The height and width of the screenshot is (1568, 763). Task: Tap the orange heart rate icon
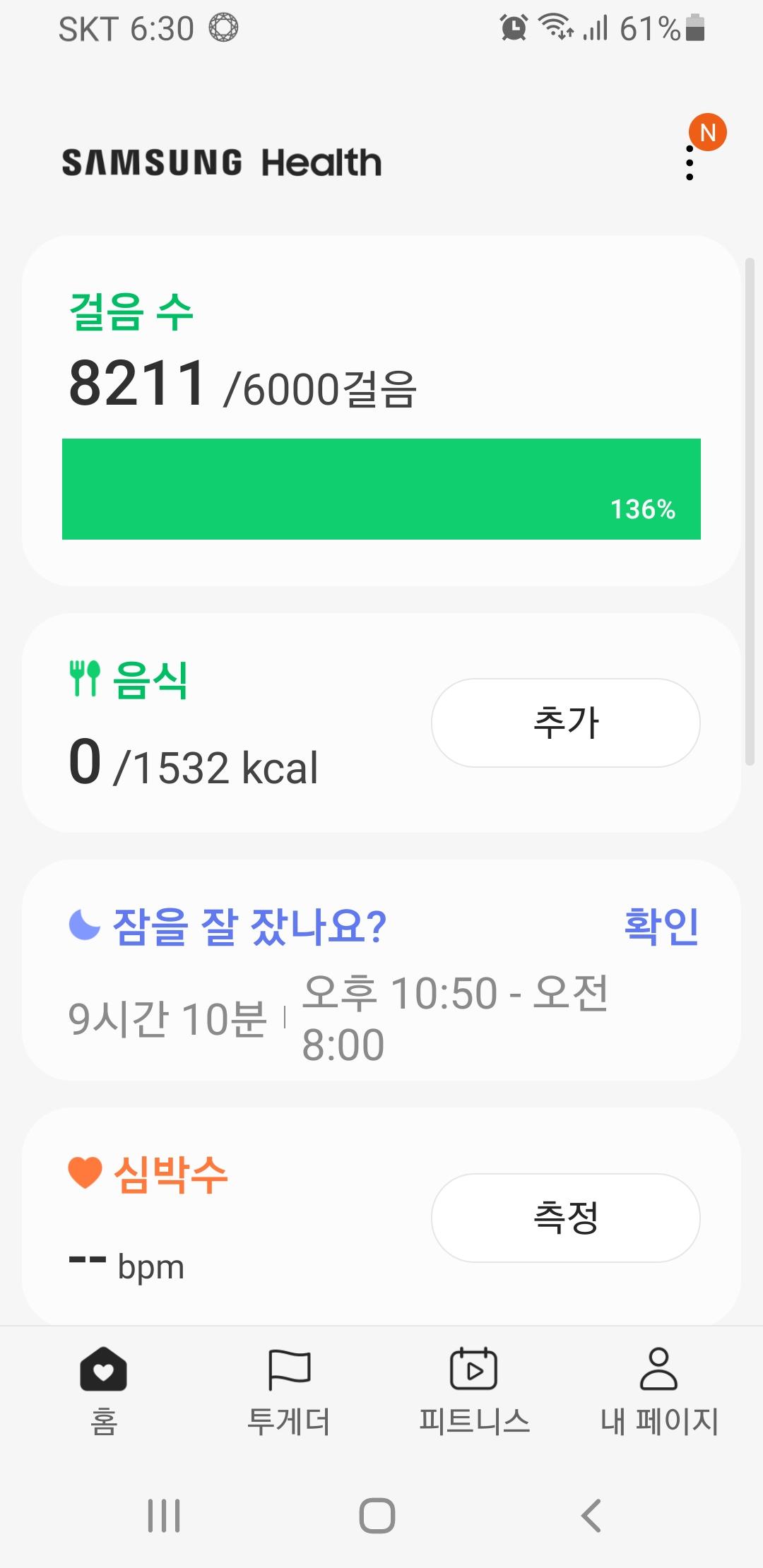coord(85,1173)
